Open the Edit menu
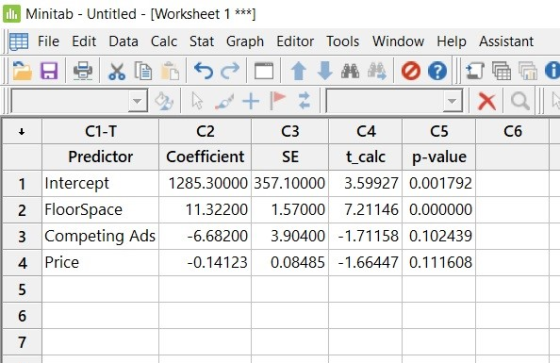560x363 pixels. (84, 41)
